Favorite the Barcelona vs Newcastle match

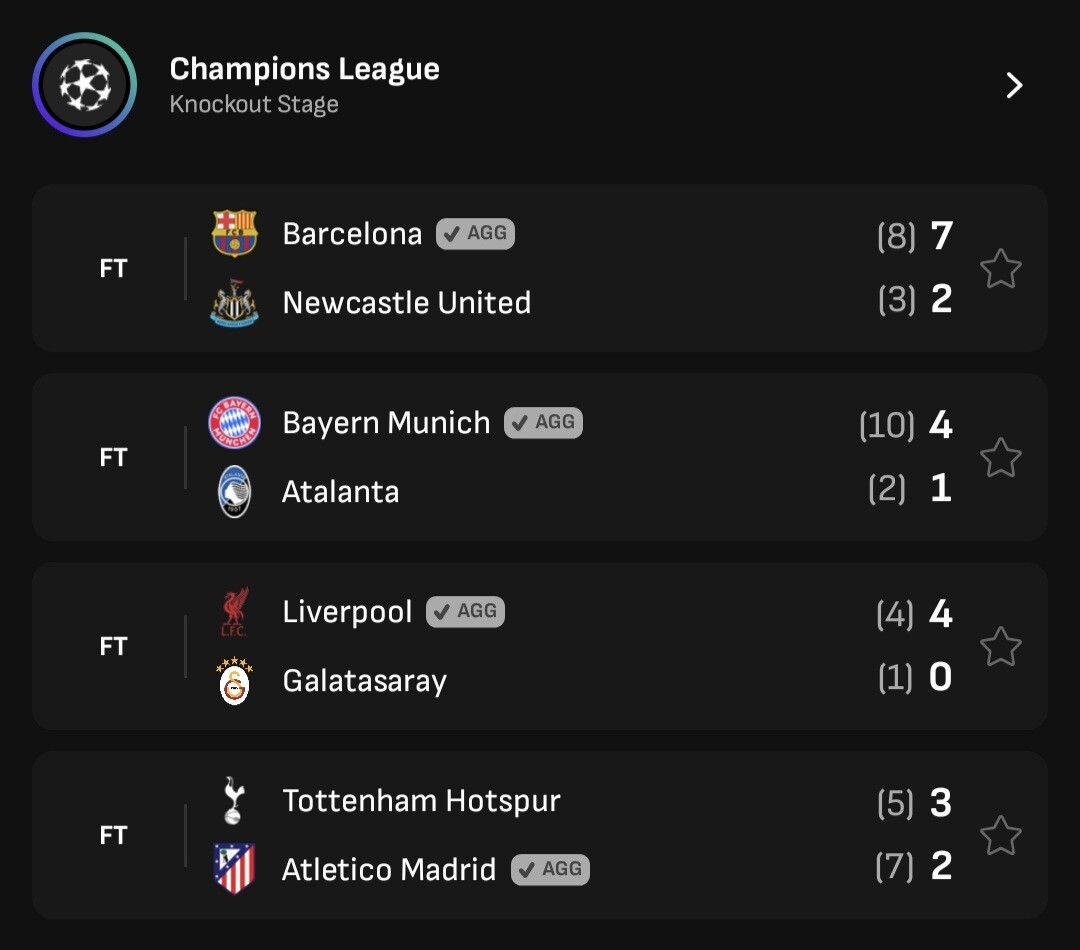coord(1000,269)
